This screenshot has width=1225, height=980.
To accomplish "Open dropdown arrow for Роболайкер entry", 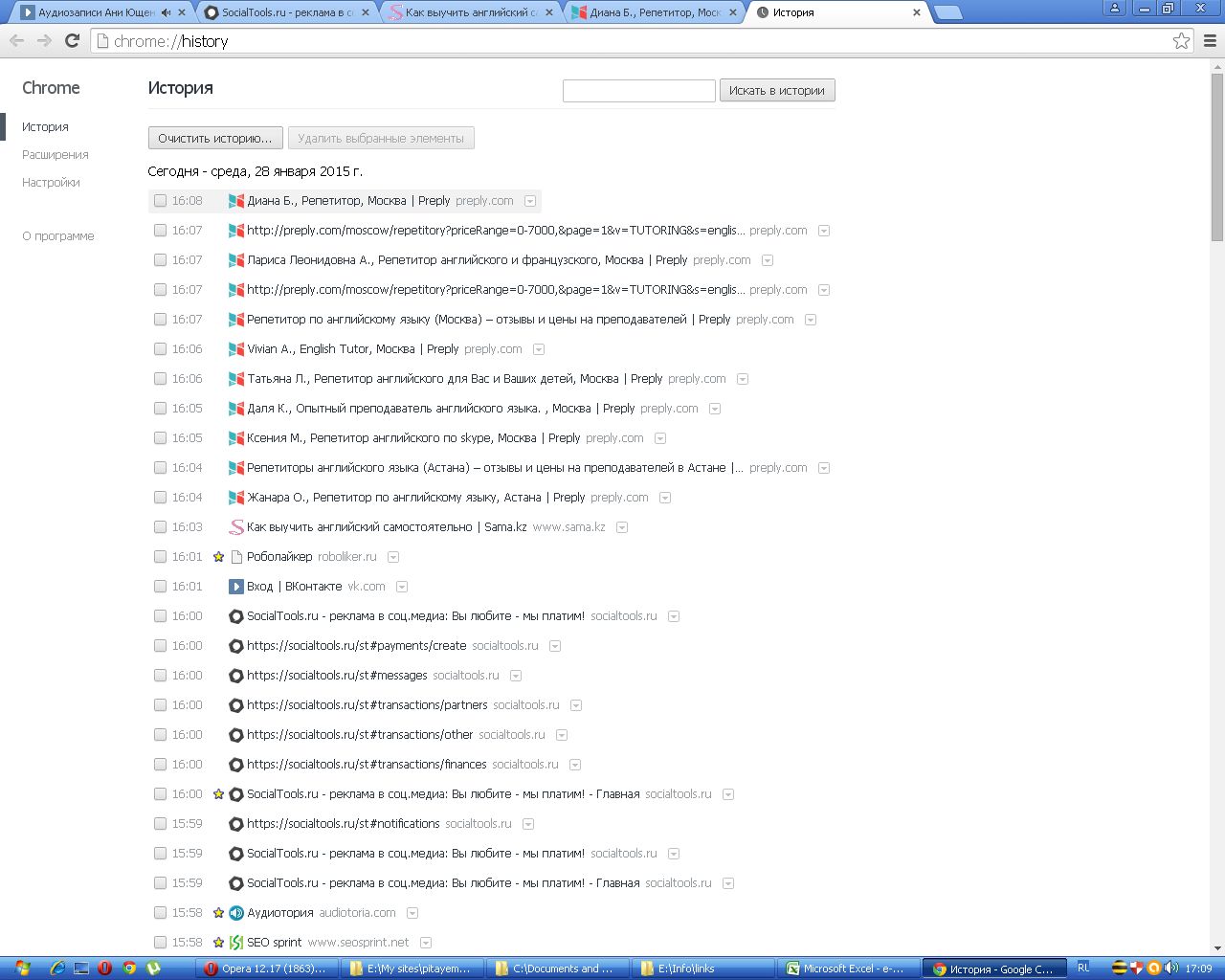I will coord(393,557).
